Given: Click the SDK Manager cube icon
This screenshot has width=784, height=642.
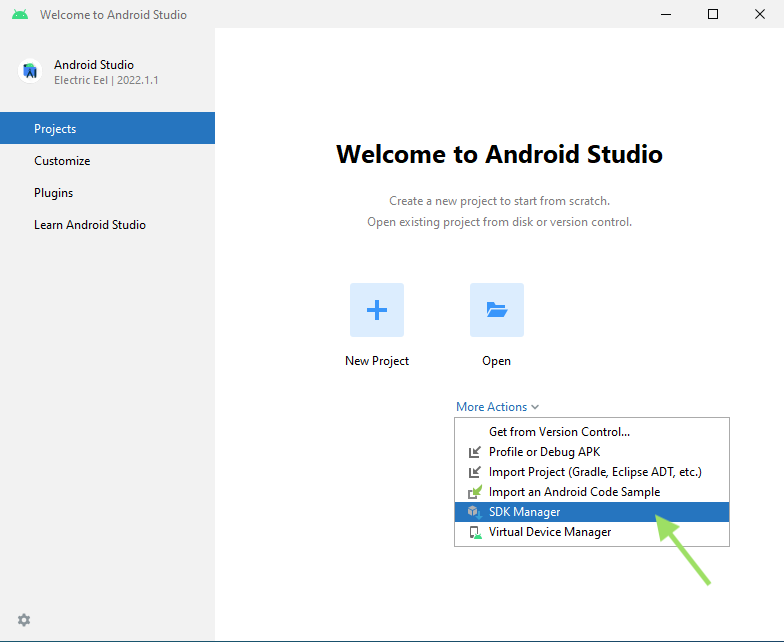Looking at the screenshot, I should pos(474,512).
